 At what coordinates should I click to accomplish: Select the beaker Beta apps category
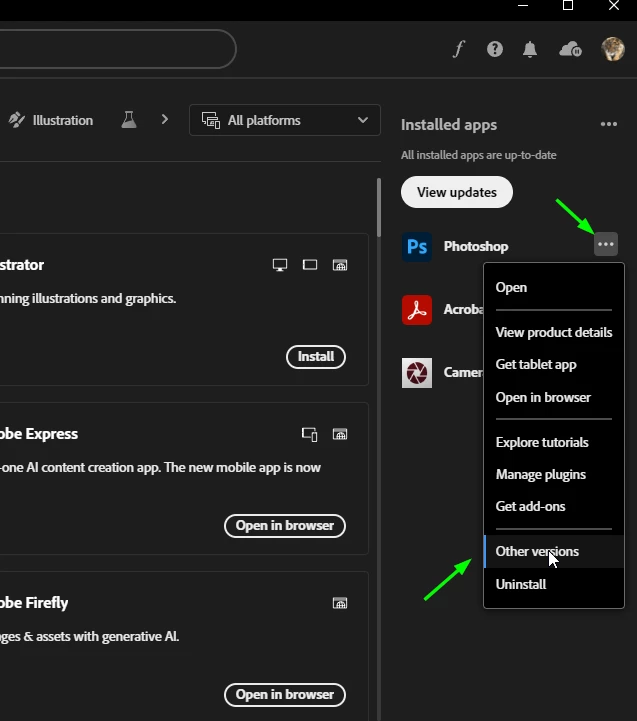click(x=129, y=120)
